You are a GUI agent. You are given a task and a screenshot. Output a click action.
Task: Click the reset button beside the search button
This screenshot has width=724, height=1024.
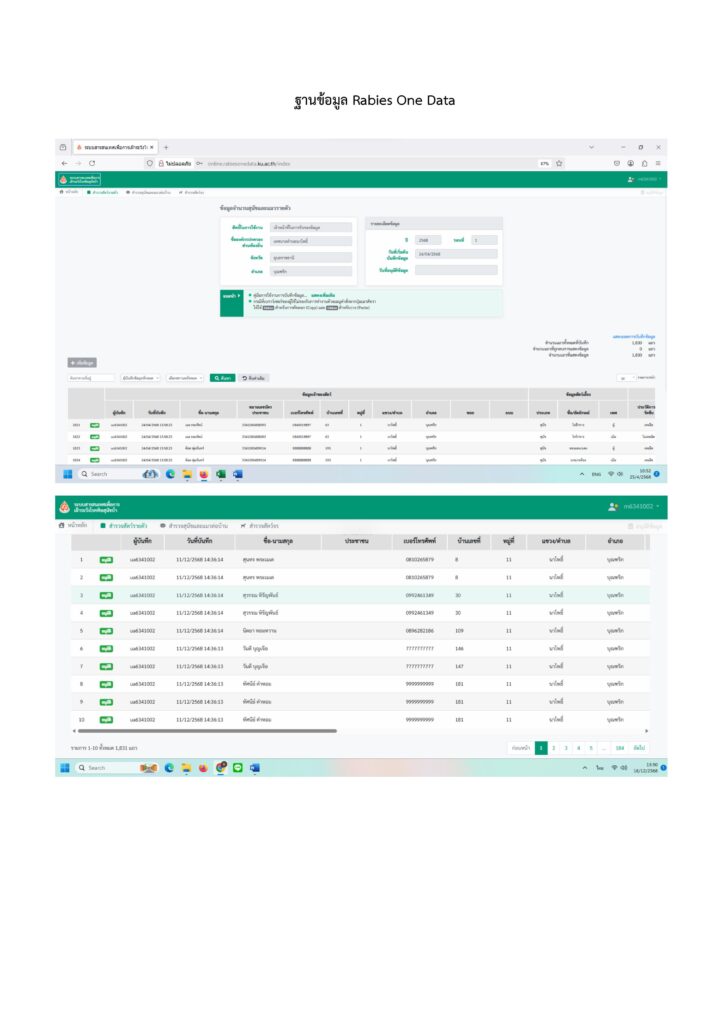(x=254, y=378)
